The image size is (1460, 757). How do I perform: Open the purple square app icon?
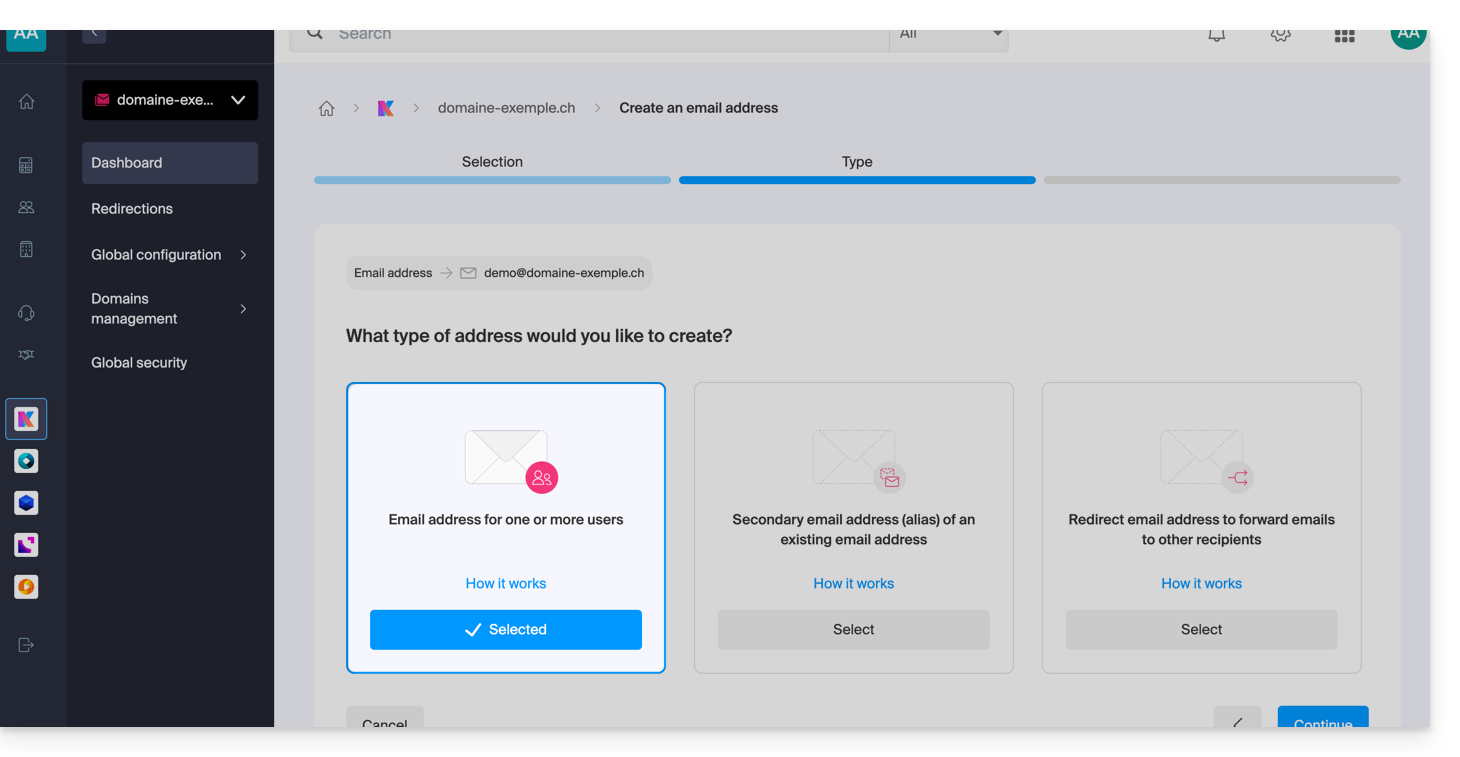coord(26,545)
